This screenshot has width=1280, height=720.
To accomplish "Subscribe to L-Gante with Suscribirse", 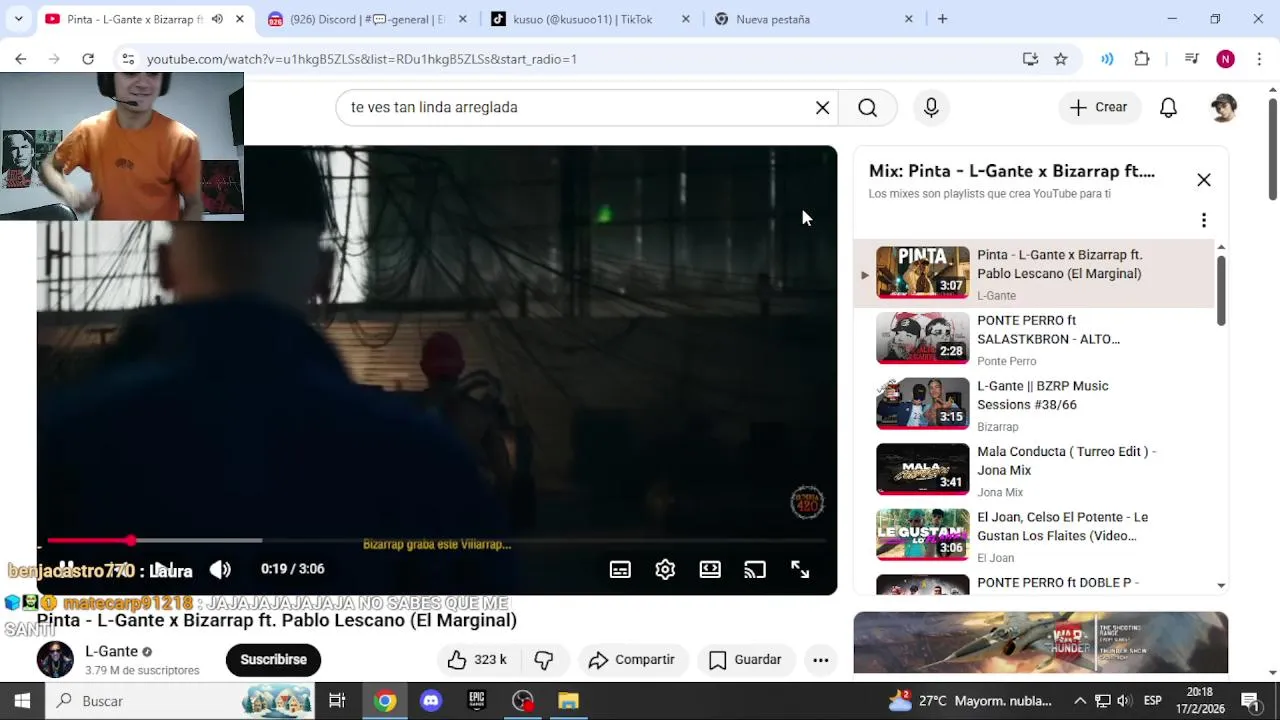I will point(273,660).
